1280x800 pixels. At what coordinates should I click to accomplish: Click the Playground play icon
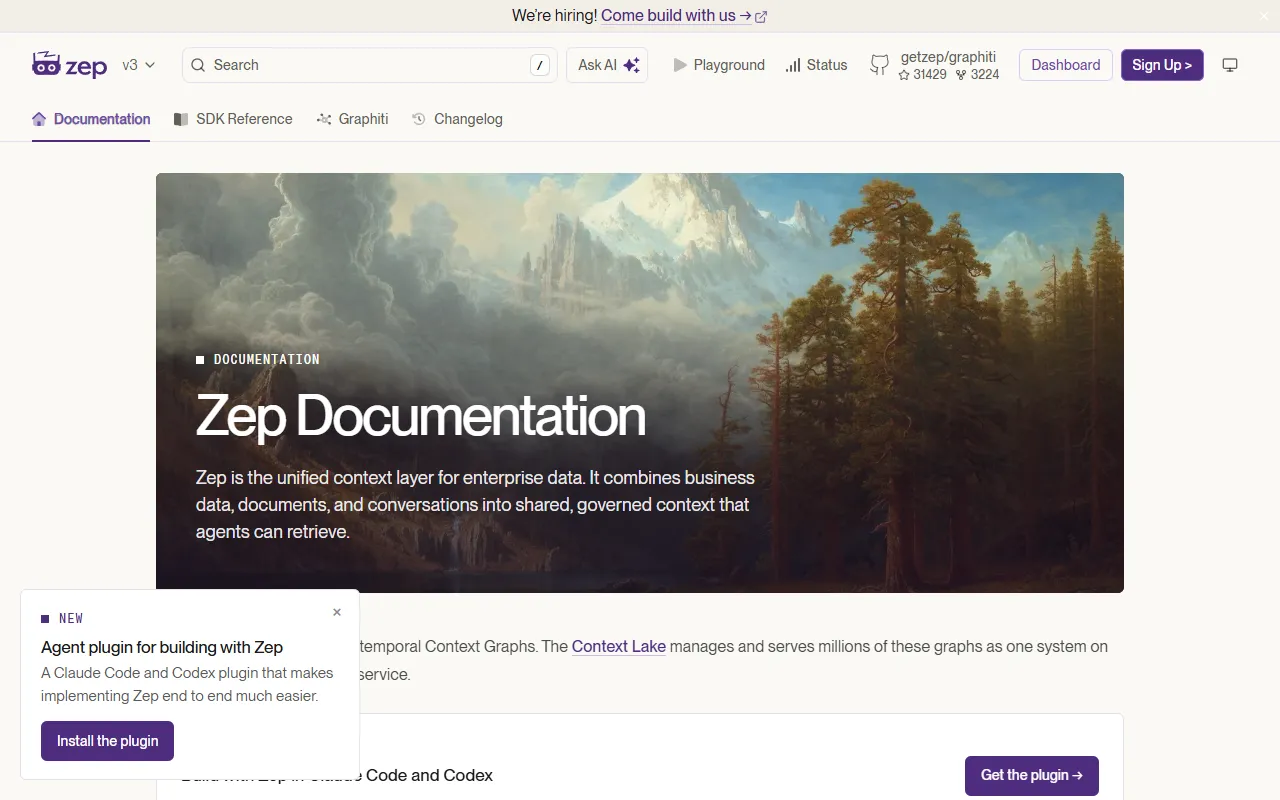680,65
